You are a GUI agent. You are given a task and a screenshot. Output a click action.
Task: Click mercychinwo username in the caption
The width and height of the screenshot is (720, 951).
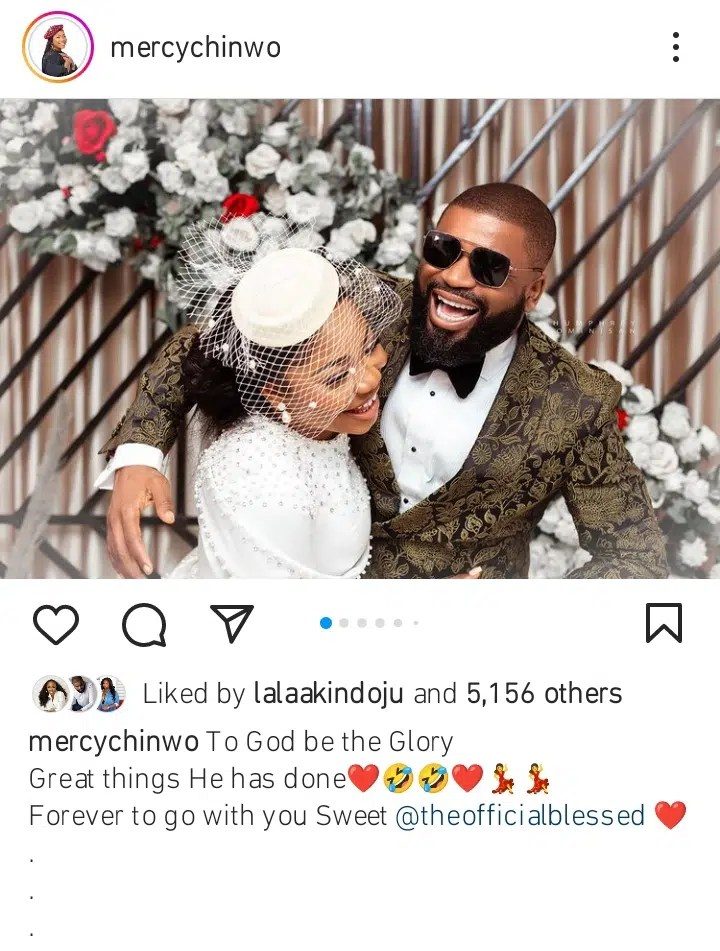coord(114,742)
